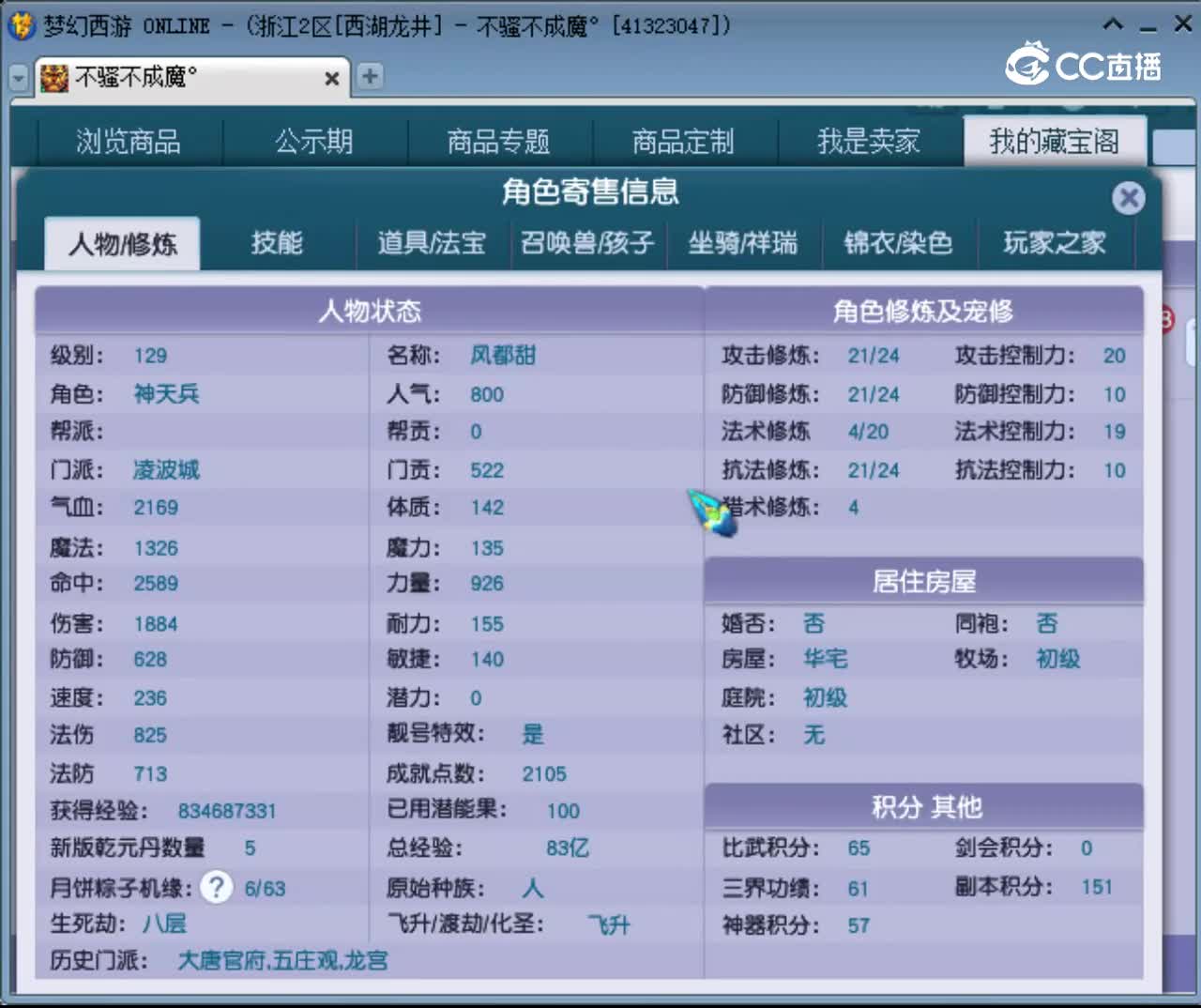The height and width of the screenshot is (1008, 1201).
Task: Click the 生死劫 value 八层
Action: click(x=164, y=924)
